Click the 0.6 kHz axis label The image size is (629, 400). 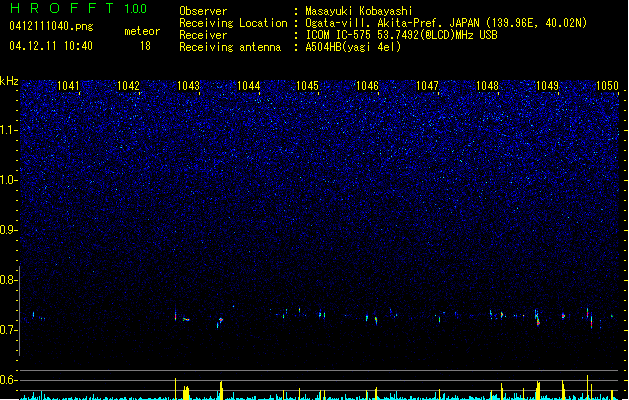[8, 380]
